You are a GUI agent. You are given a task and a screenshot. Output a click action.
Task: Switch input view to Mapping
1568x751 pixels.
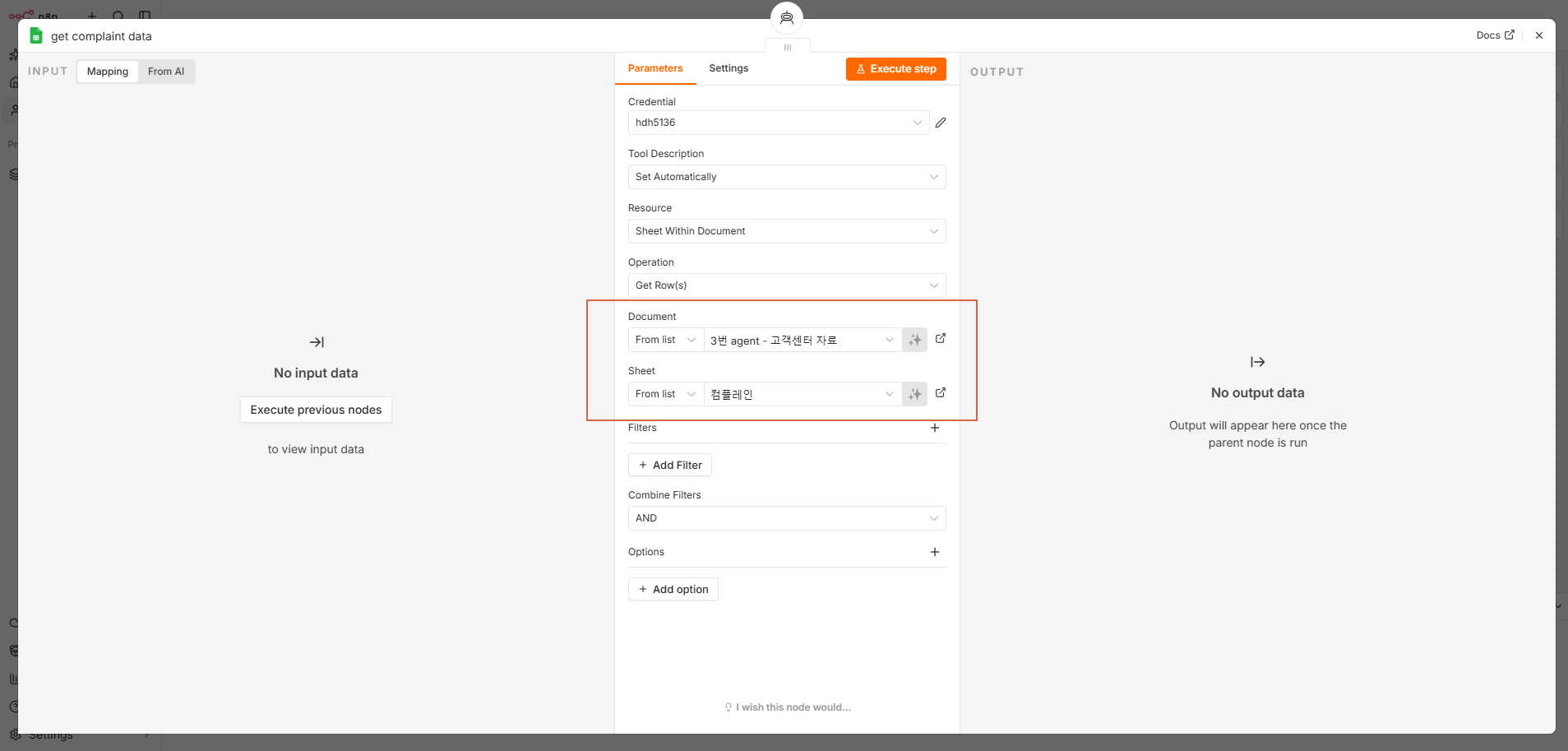point(108,72)
